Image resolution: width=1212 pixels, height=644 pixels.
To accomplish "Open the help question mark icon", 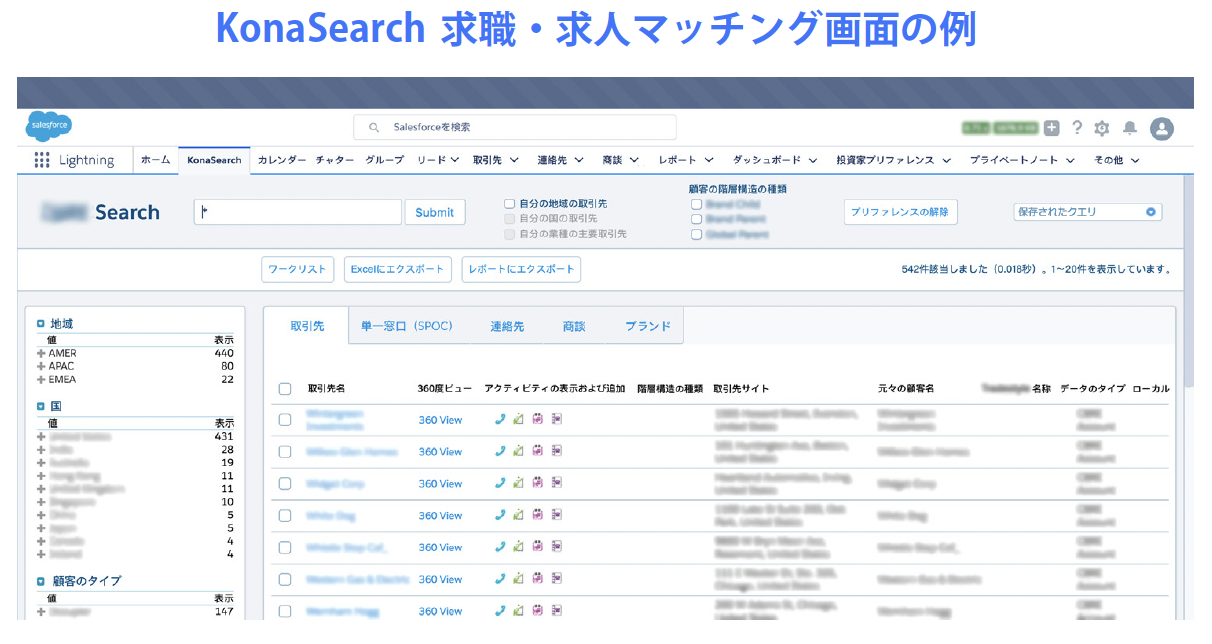I will 1077,128.
